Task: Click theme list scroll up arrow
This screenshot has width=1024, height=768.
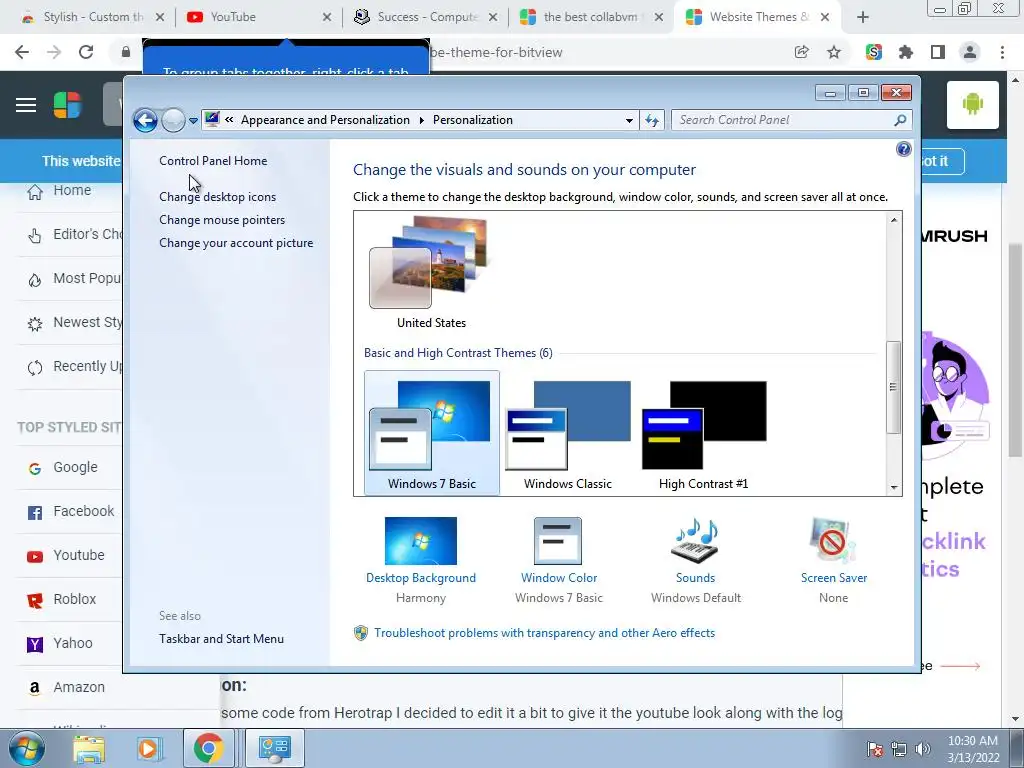Action: 893,220
